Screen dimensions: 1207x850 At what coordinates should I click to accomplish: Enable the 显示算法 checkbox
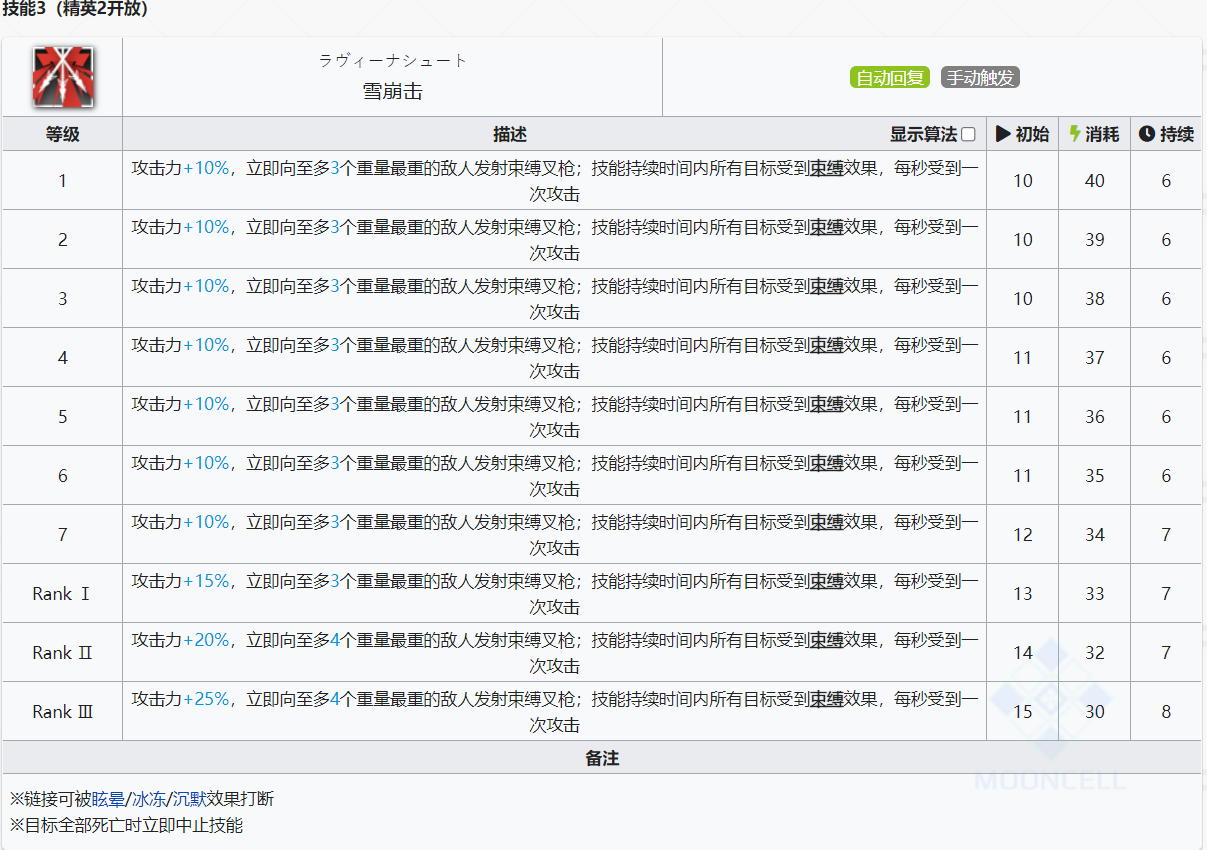968,134
